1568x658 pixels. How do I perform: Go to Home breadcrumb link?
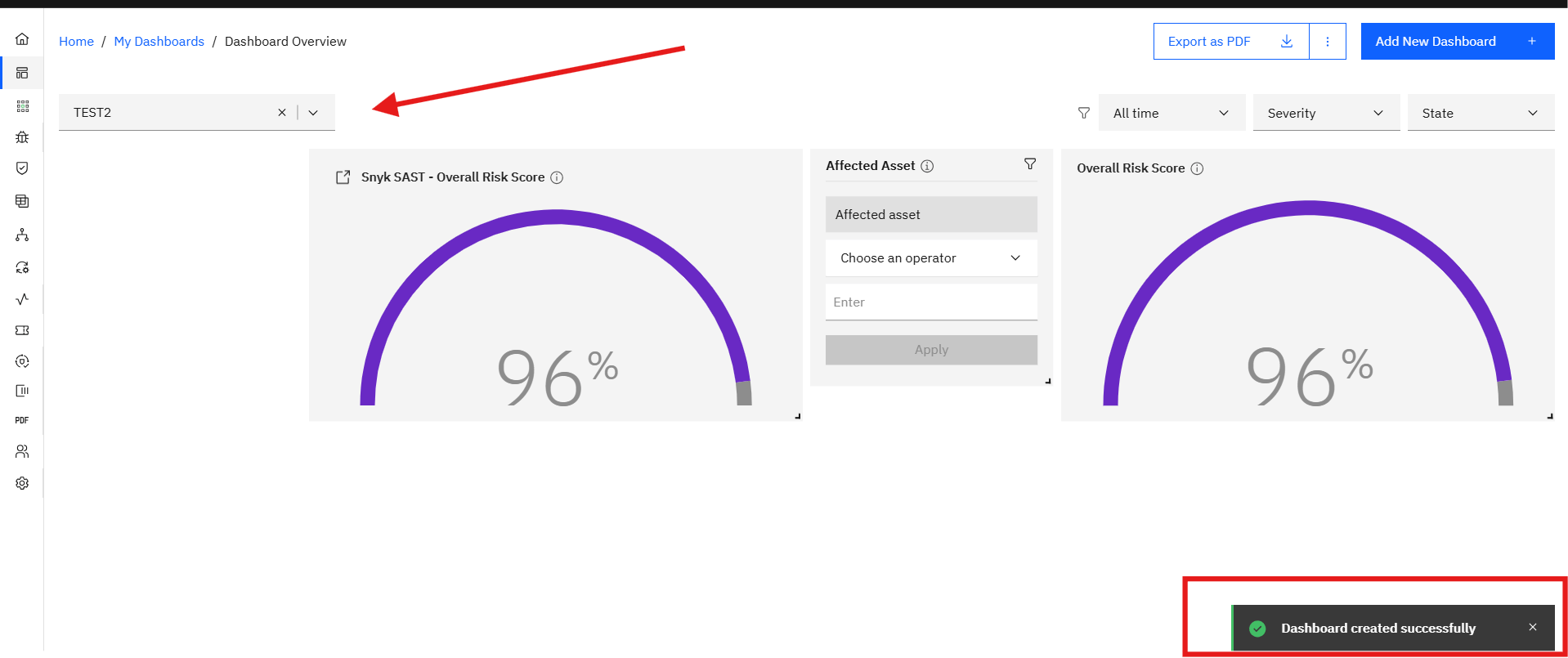(76, 42)
